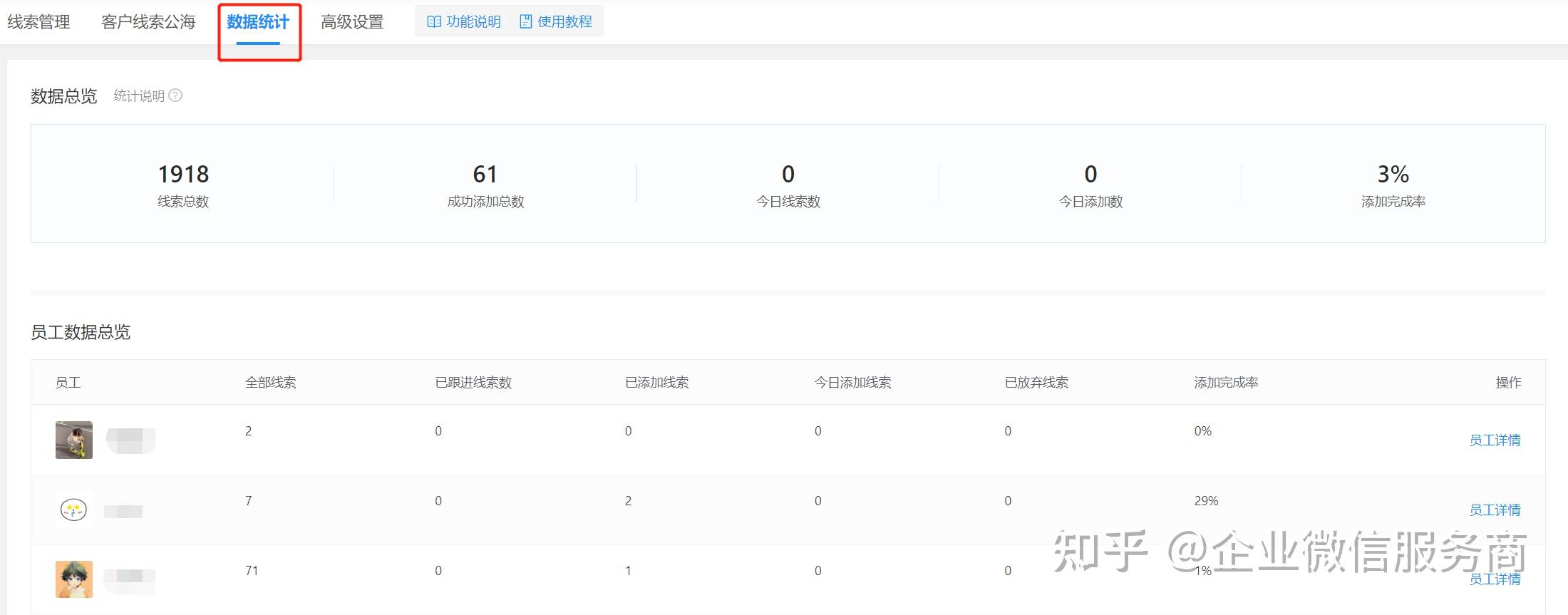This screenshot has width=1568, height=615.
Task: Click the 0% completion rate cell
Action: (x=1203, y=431)
